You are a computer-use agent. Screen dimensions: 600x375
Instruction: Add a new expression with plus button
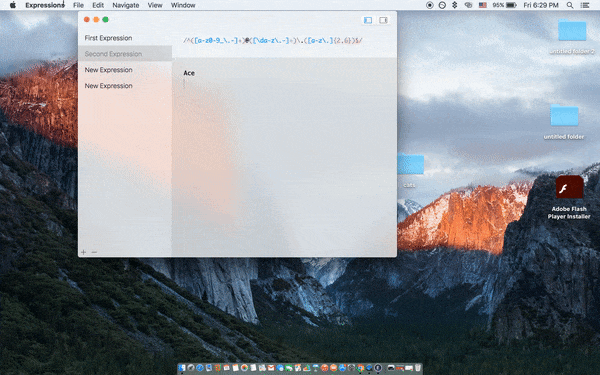(83, 252)
